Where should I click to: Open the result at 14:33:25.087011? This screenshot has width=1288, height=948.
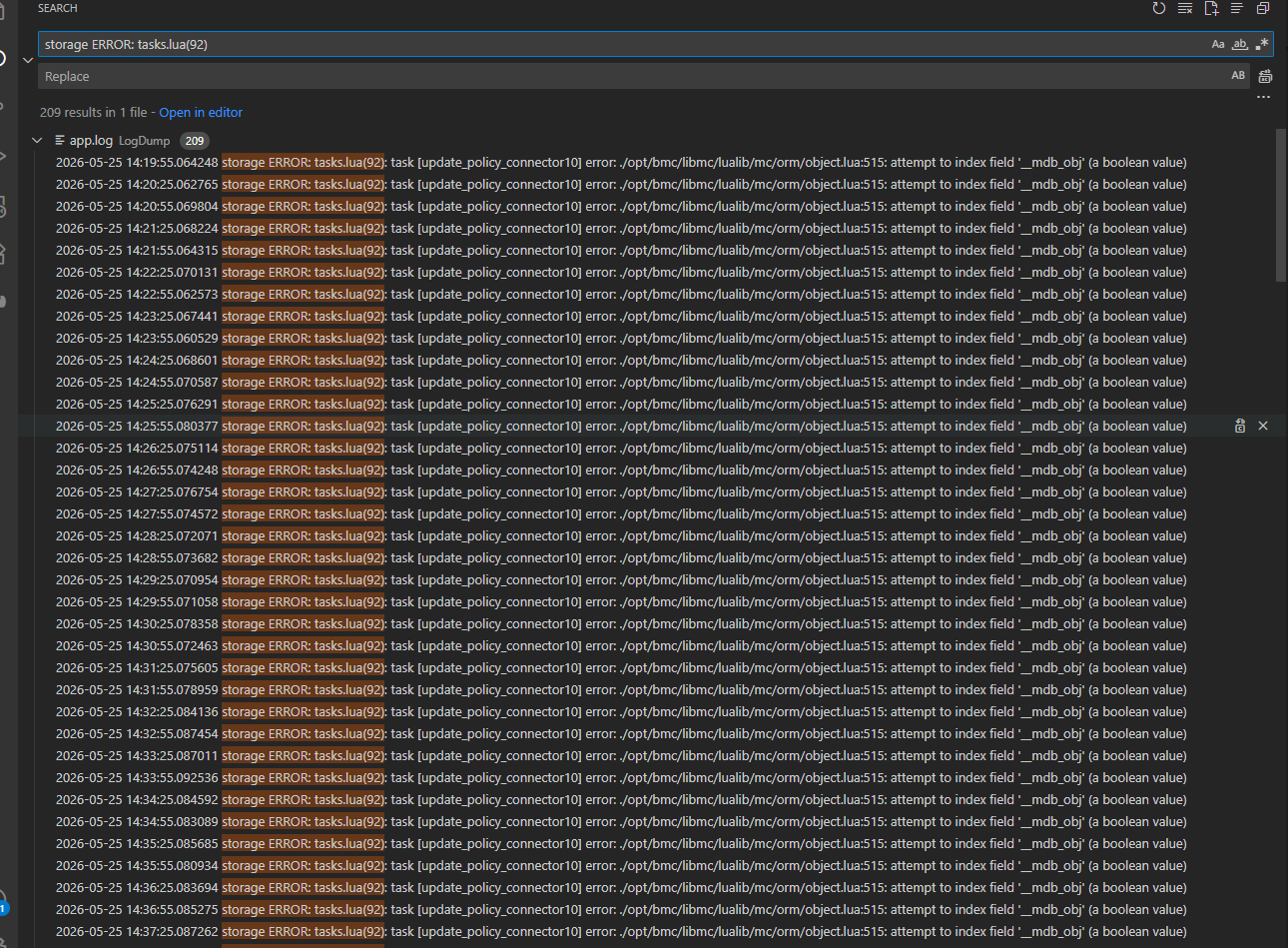click(x=621, y=755)
